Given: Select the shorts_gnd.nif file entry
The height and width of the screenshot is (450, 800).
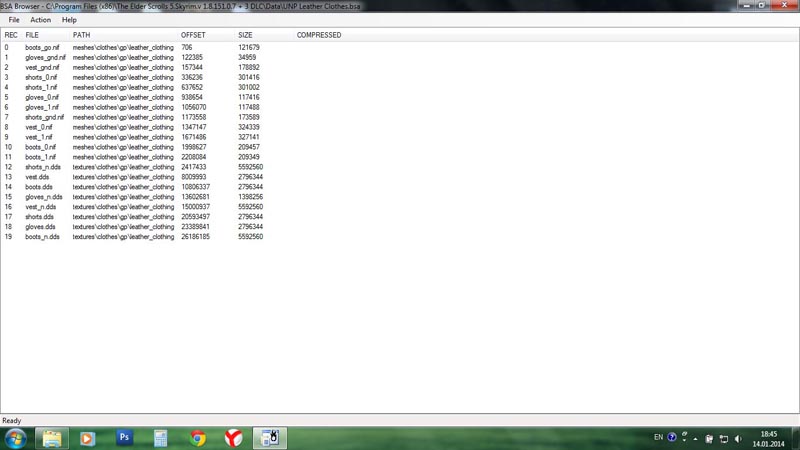Looking at the screenshot, I should [x=45, y=117].
